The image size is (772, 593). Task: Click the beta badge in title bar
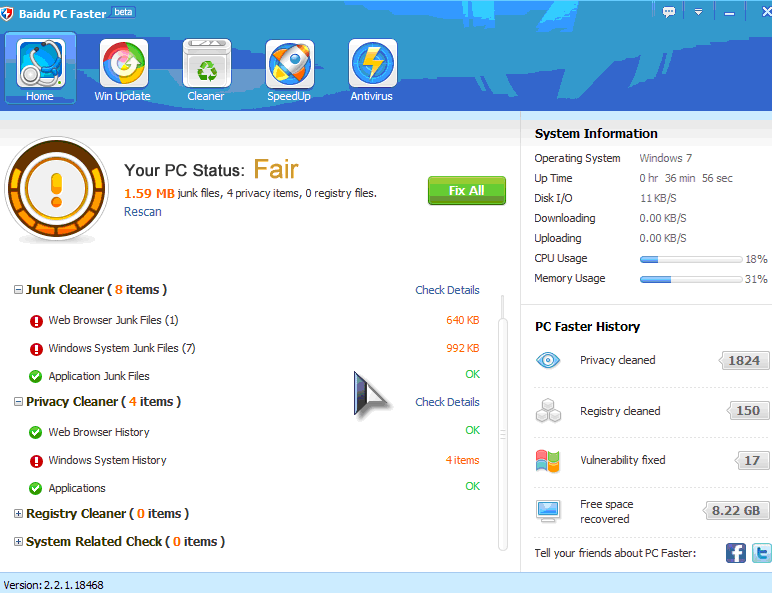[123, 11]
